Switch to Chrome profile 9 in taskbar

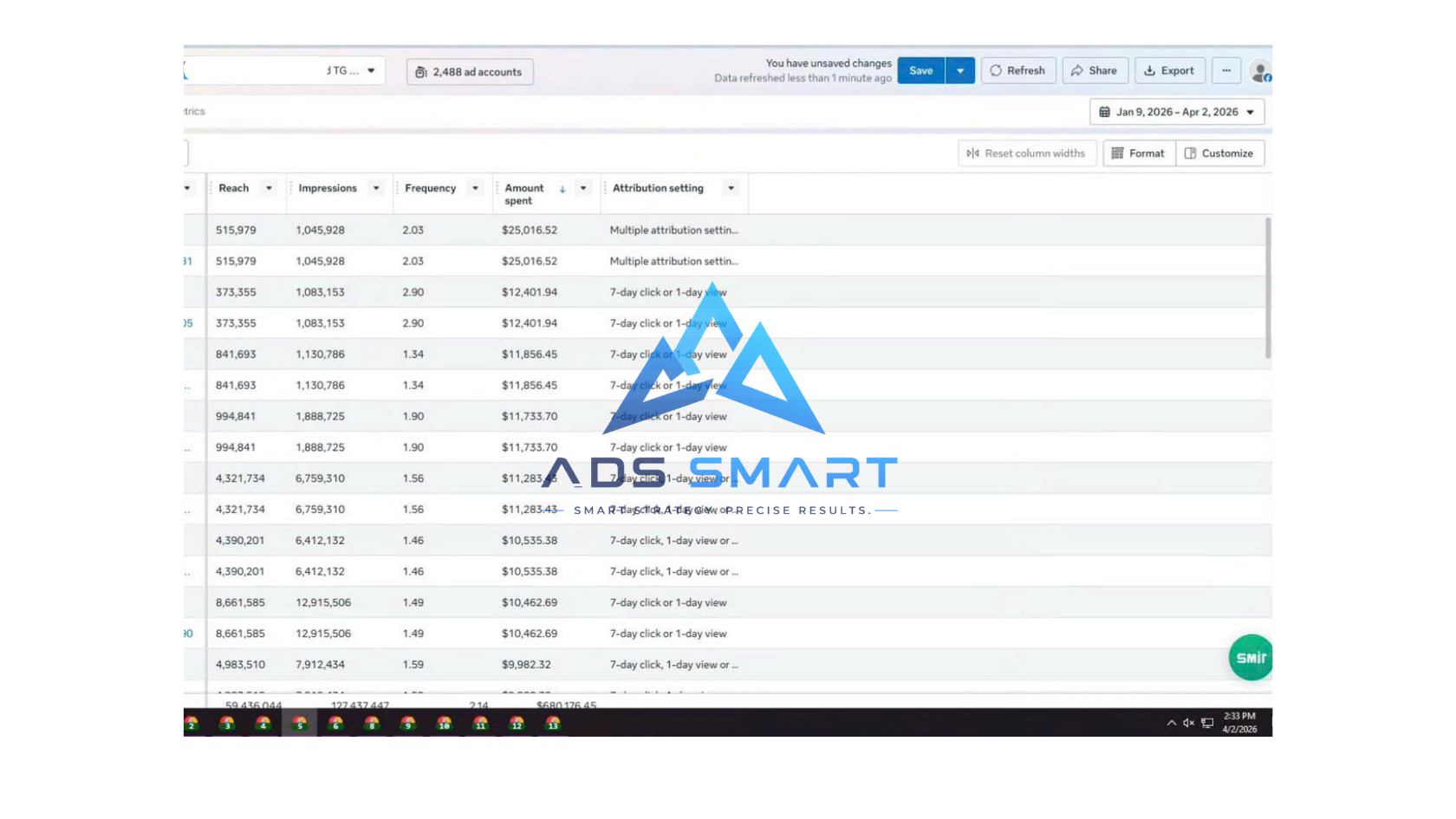click(408, 723)
